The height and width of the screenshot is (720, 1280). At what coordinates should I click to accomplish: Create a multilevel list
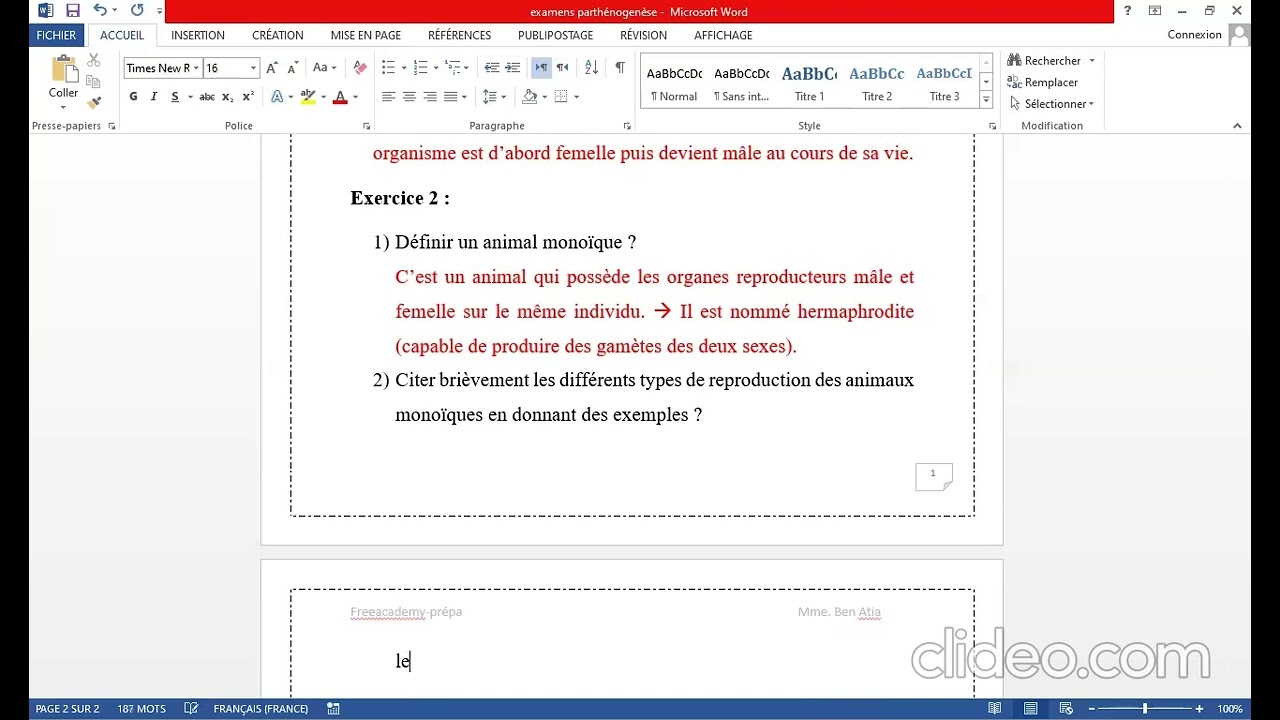[453, 68]
